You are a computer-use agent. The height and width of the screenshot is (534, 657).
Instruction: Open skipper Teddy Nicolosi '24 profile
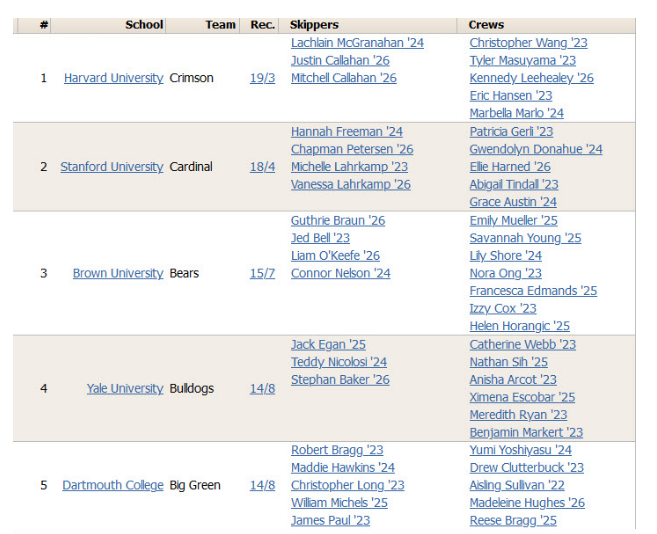click(x=339, y=362)
